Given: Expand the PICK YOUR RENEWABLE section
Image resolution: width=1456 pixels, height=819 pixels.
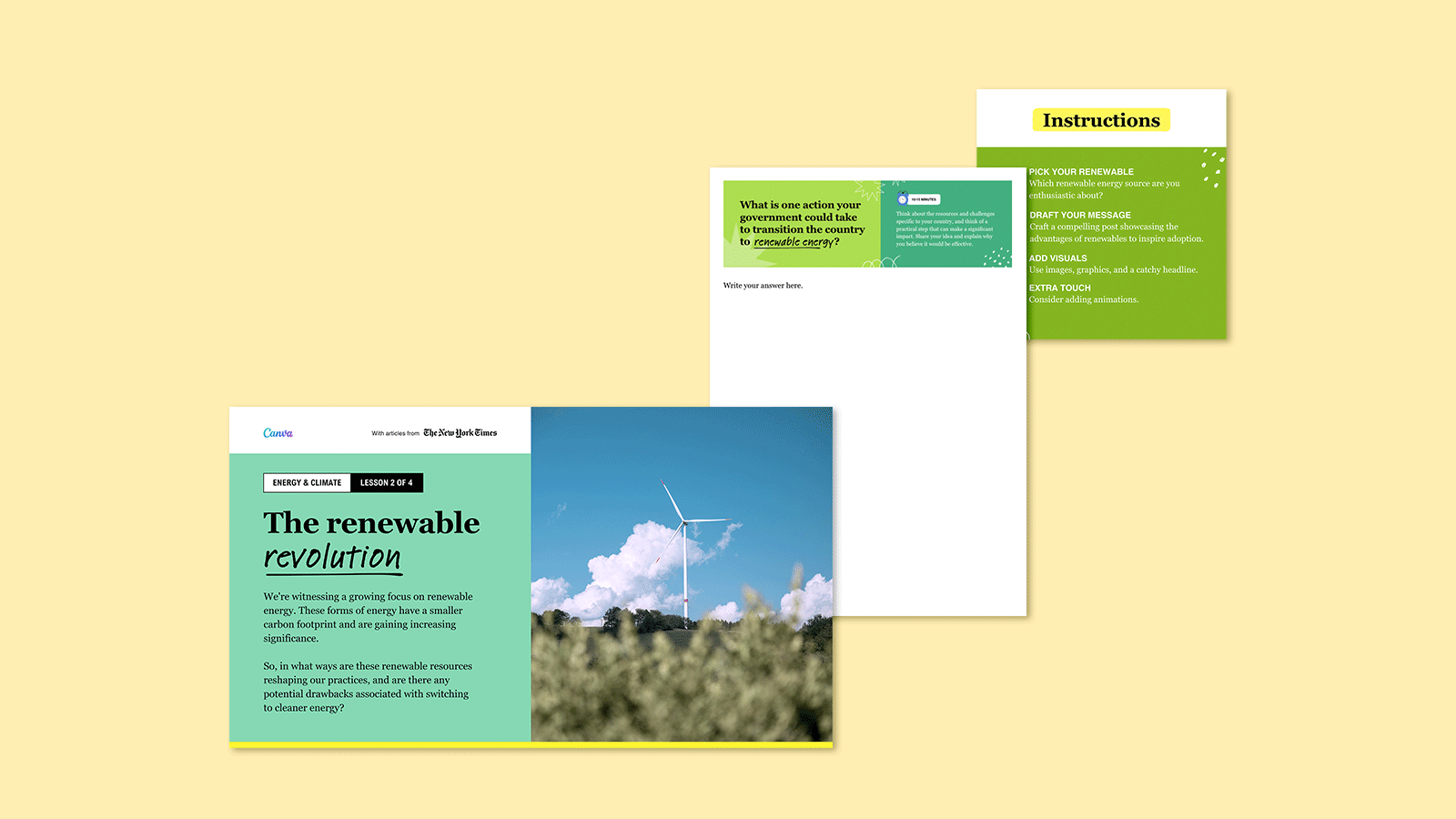Looking at the screenshot, I should click(x=1081, y=171).
